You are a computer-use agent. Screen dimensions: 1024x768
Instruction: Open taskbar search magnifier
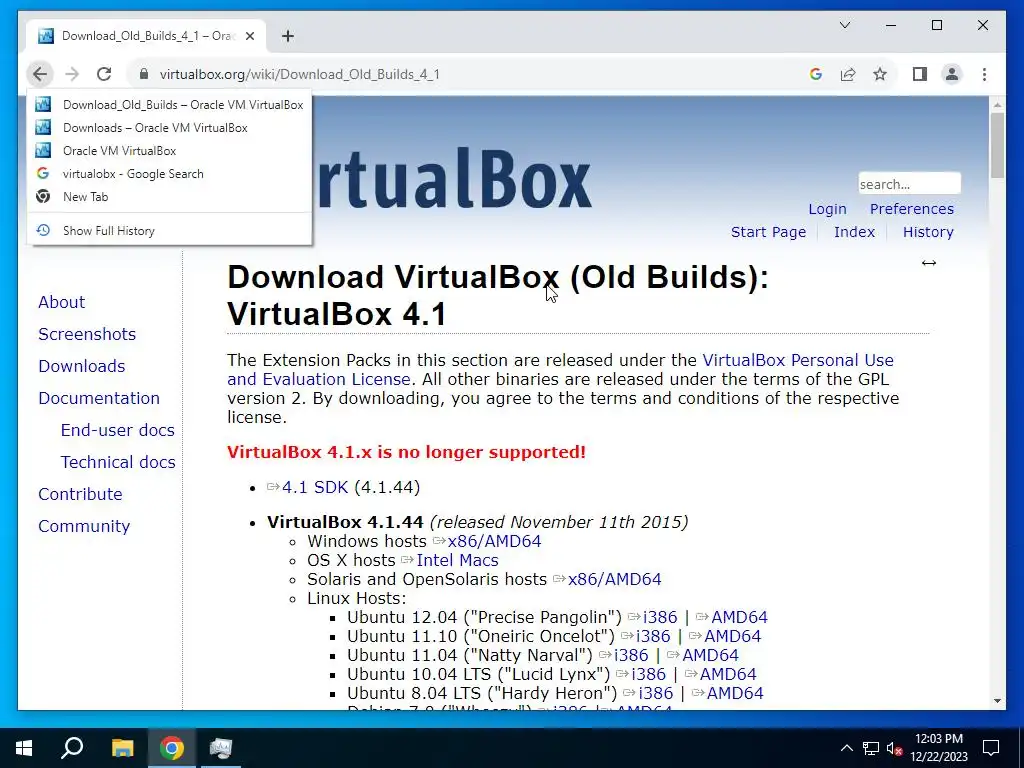[72, 748]
